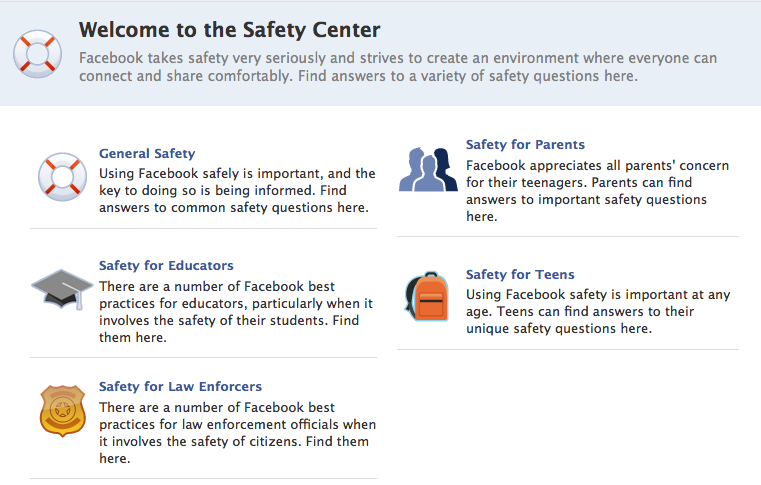Image resolution: width=761 pixels, height=485 pixels.
Task: Click the header text about Facebook safety
Action: tap(398, 67)
